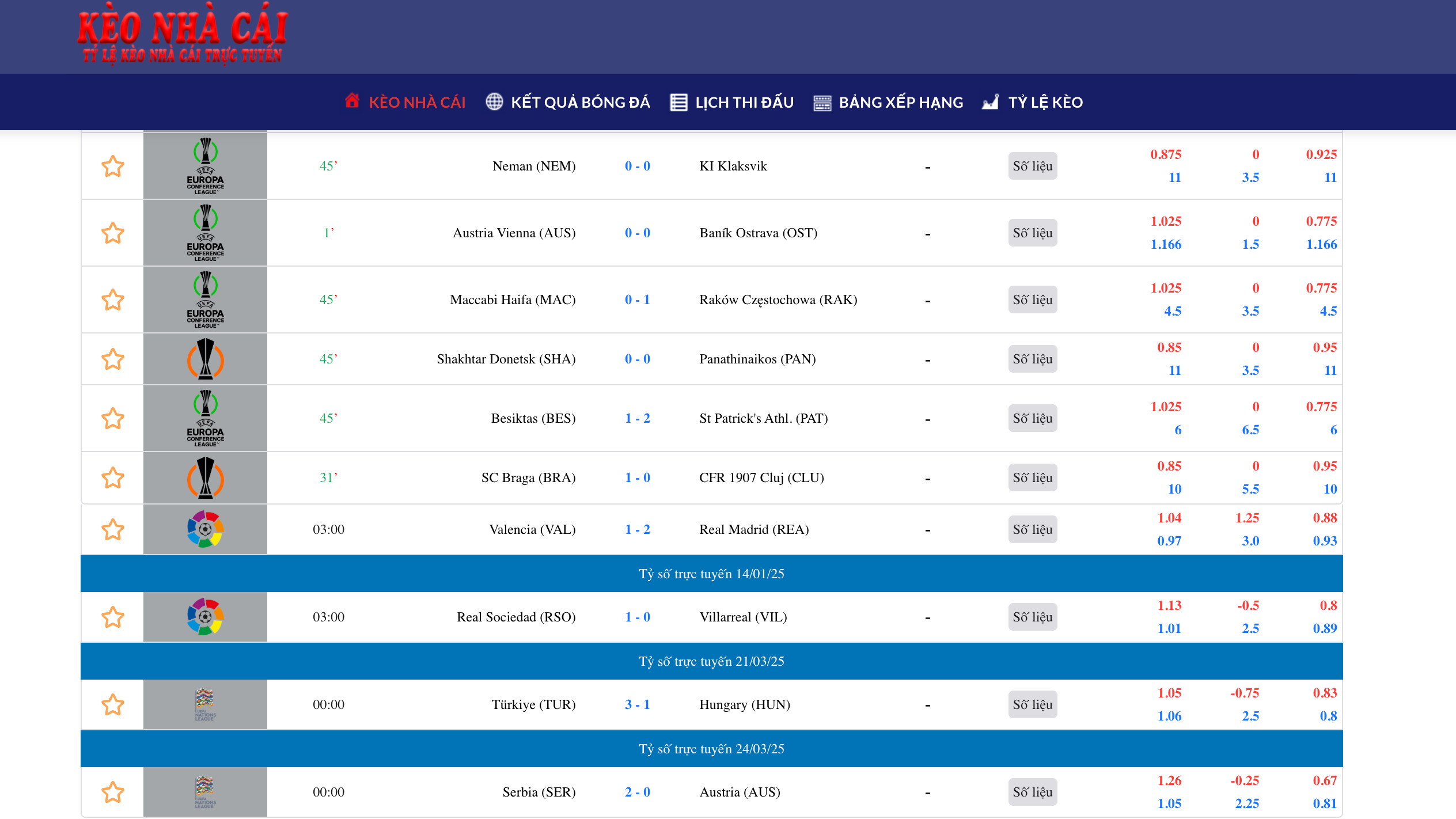1456x819 pixels.
Task: Open the Bảng Xếp Hạng menu item
Action: click(x=900, y=103)
